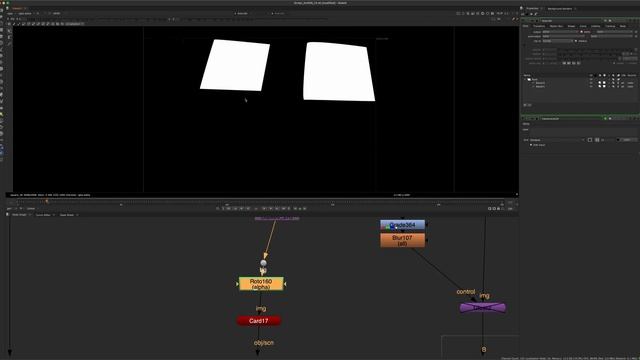Image resolution: width=640 pixels, height=360 pixels.
Task: Open the Motion Blur tab in Roto properties
Action: point(556,26)
